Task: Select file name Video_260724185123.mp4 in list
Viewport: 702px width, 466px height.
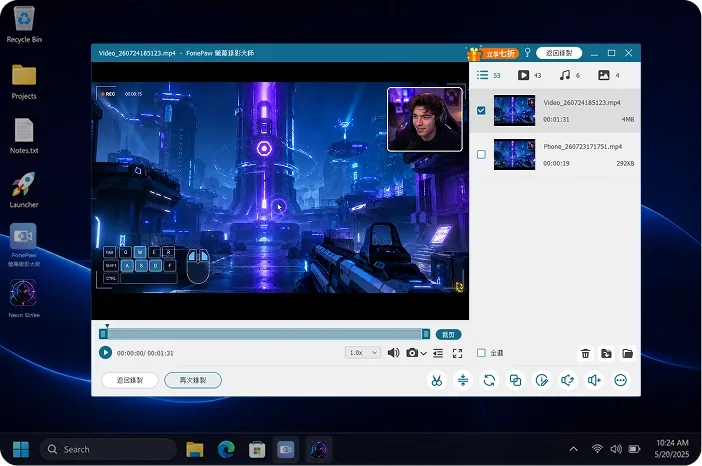Action: [x=582, y=103]
